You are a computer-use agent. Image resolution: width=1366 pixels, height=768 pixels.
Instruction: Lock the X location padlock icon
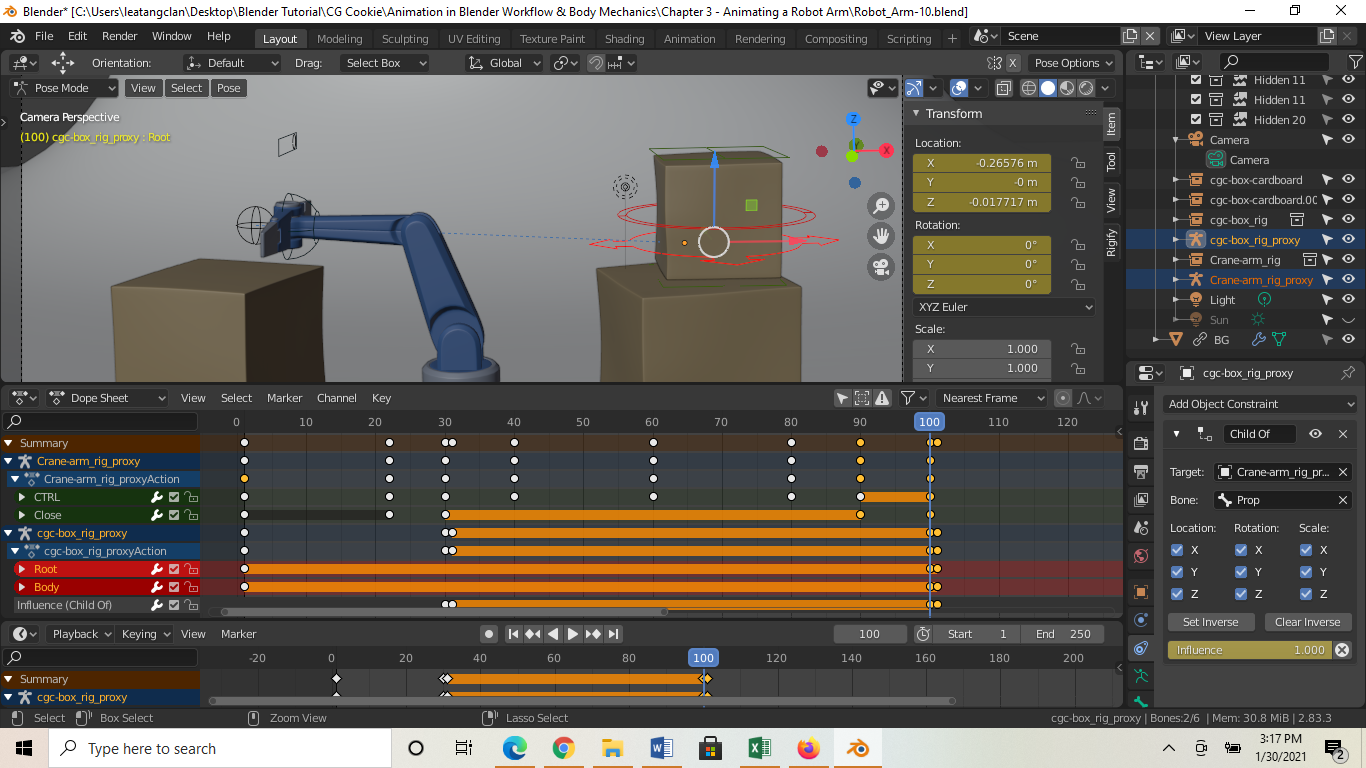tap(1077, 163)
